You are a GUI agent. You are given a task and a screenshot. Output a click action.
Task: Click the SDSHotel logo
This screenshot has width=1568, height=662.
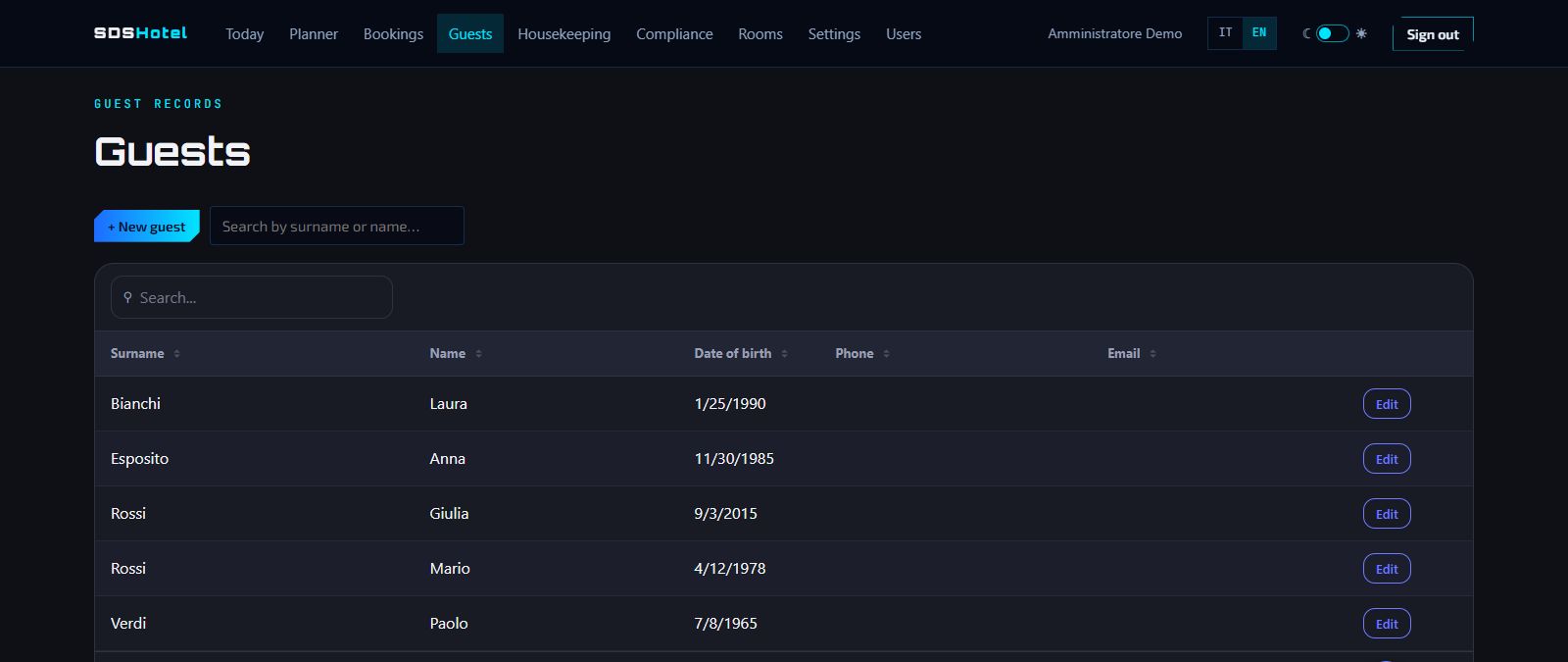[140, 33]
